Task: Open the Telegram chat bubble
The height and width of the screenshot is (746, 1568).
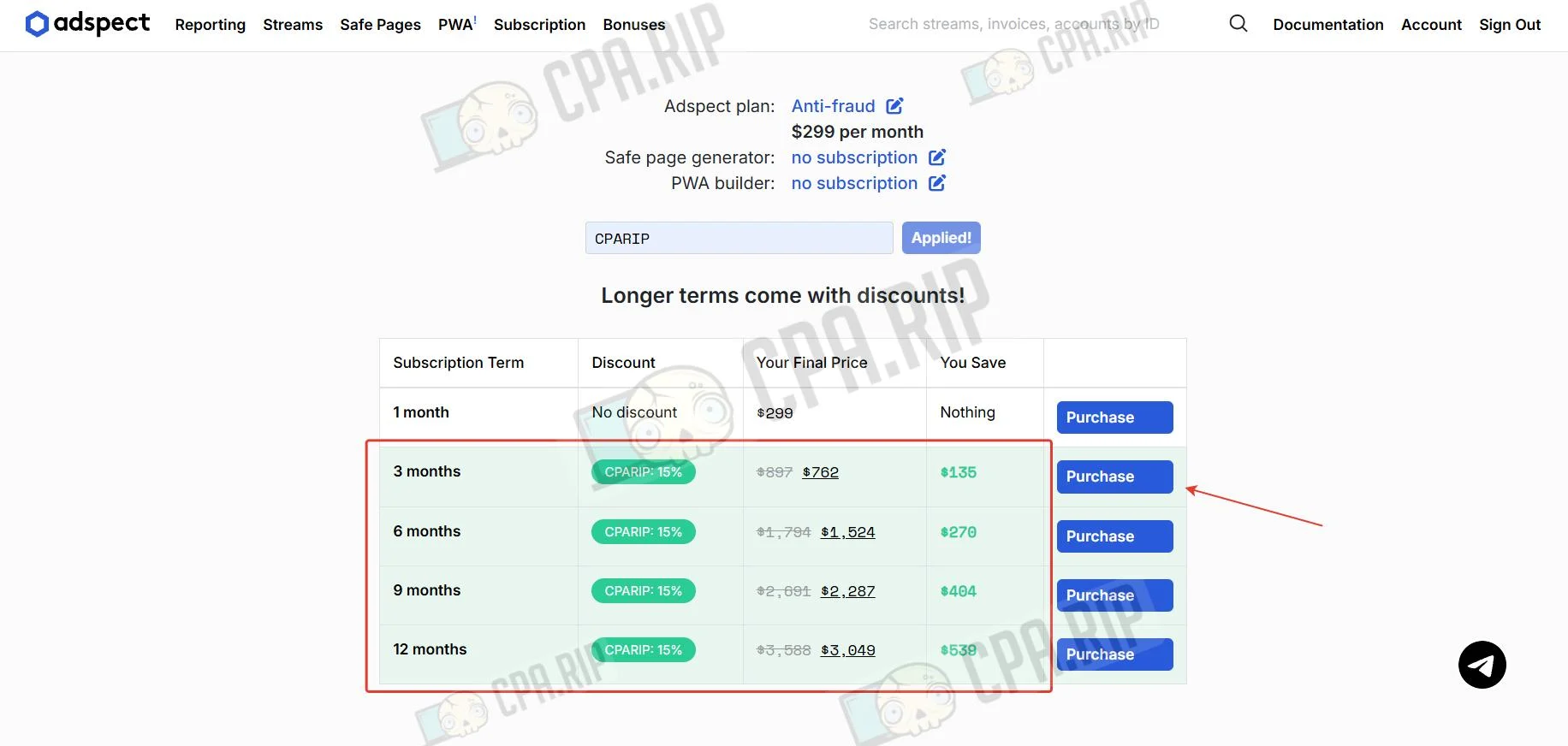Action: [1482, 665]
